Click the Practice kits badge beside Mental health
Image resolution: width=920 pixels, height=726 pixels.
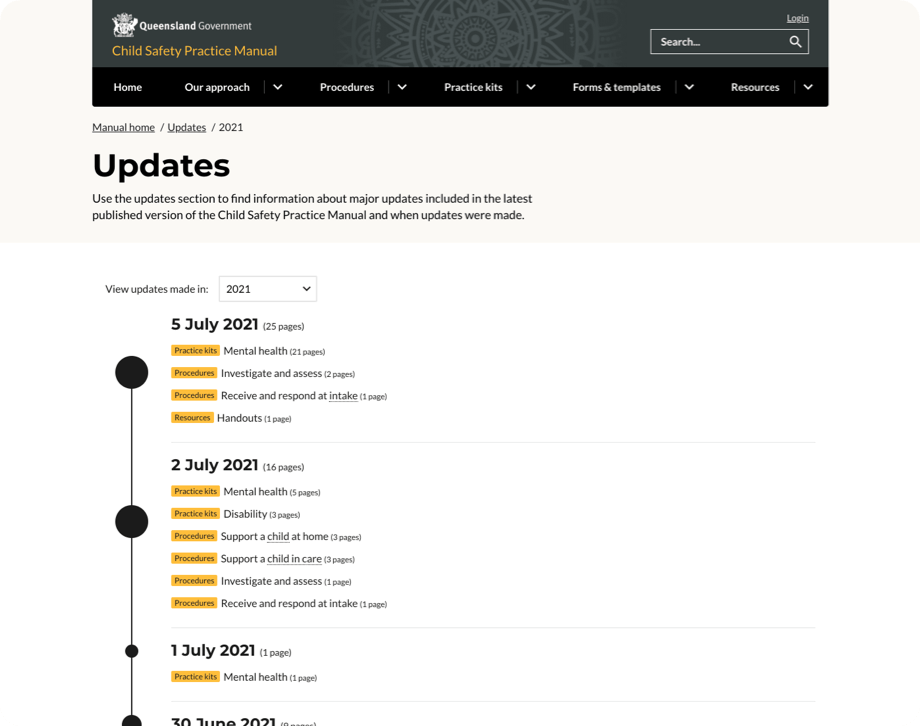point(194,350)
